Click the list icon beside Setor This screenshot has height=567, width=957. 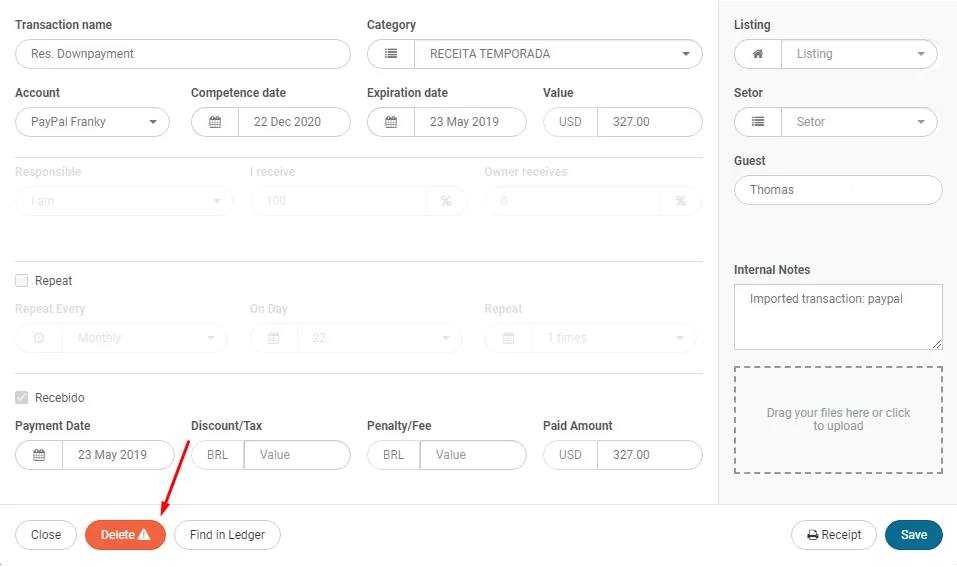(x=758, y=122)
